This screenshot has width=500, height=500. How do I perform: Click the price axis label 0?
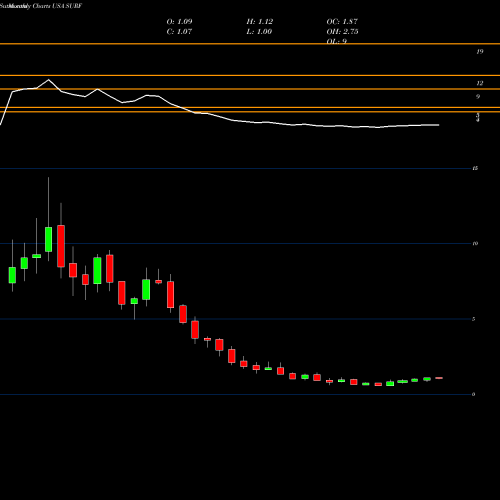pyautogui.click(x=474, y=395)
